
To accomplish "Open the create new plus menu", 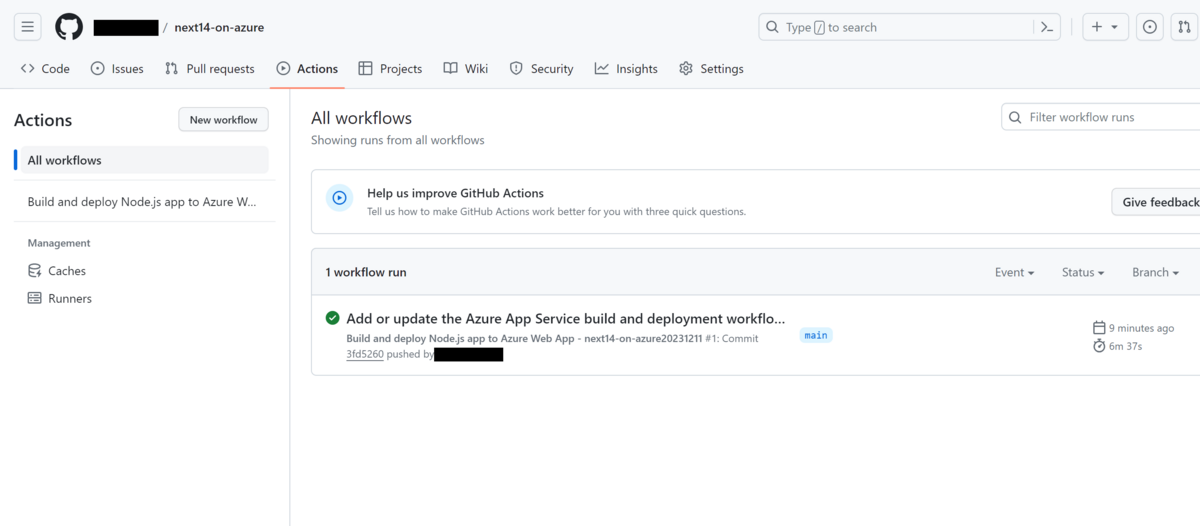I will click(1105, 27).
